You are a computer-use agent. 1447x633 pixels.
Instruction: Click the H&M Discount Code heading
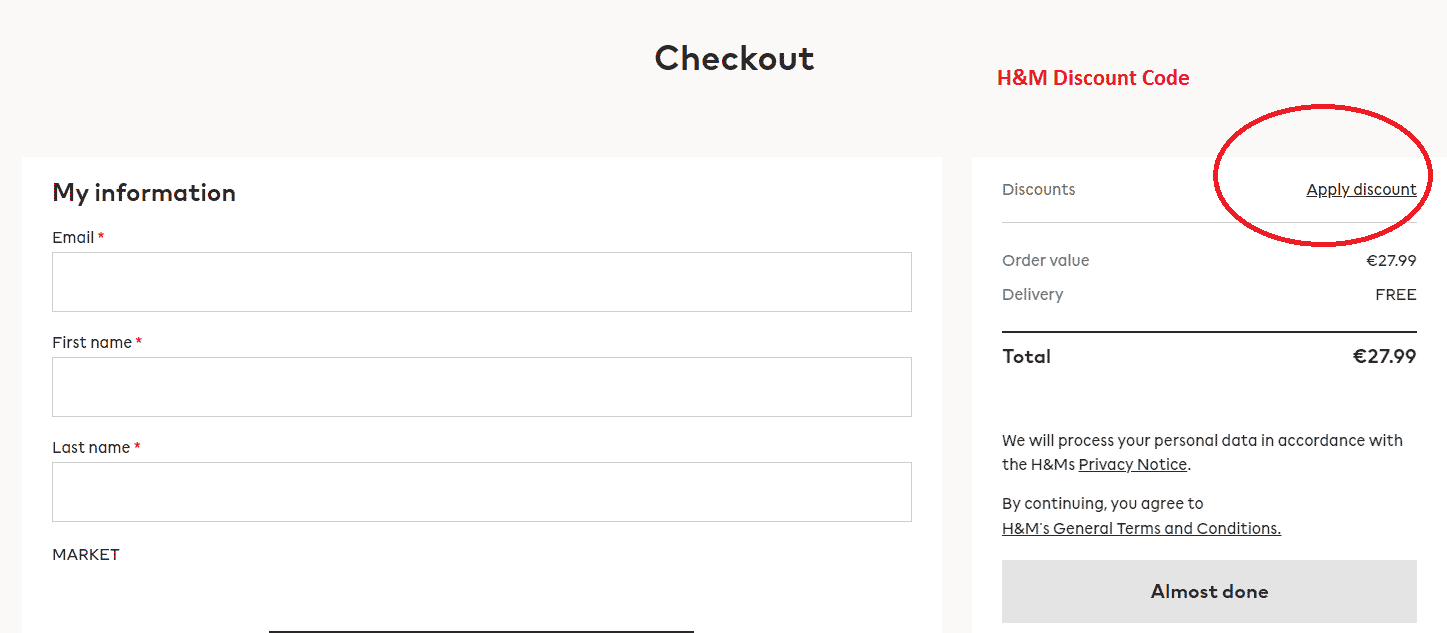point(1093,77)
